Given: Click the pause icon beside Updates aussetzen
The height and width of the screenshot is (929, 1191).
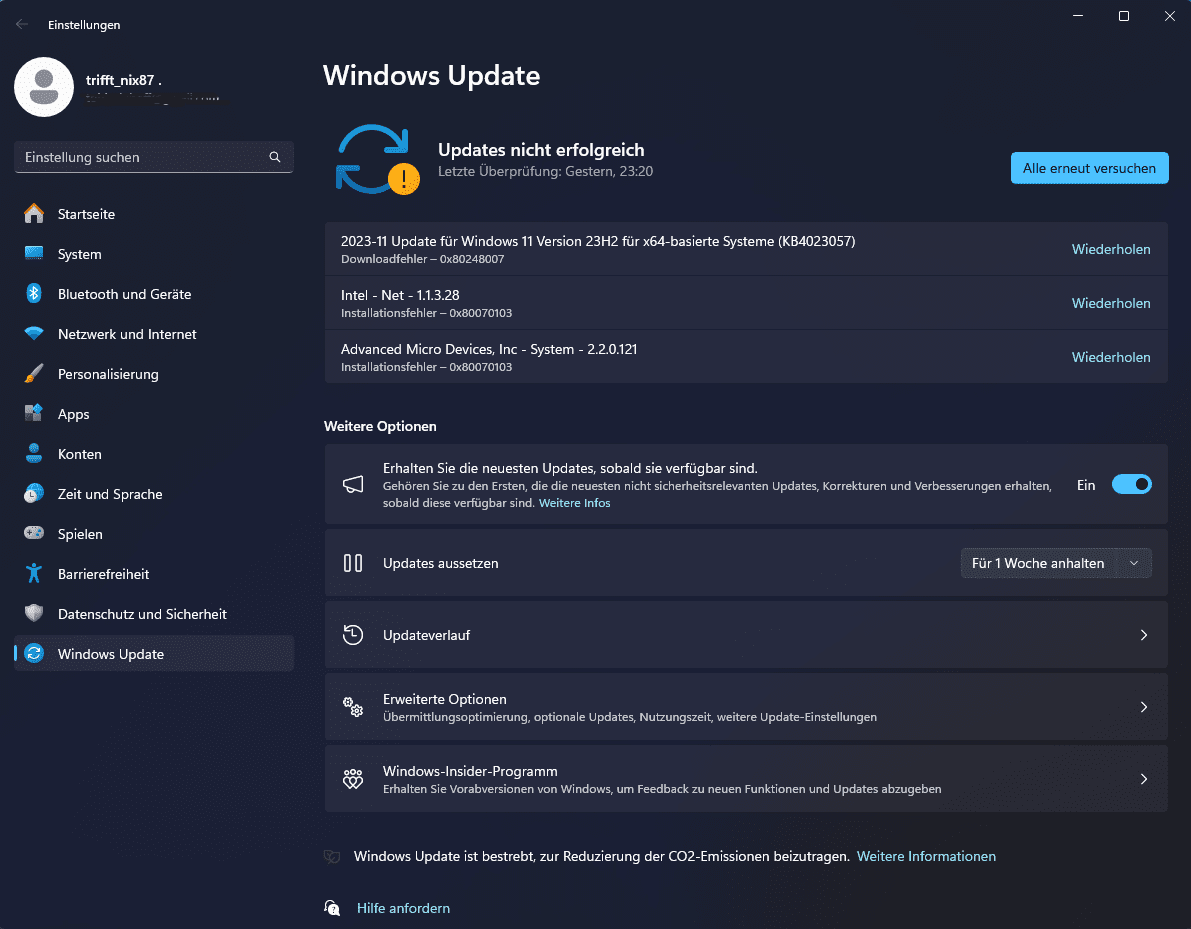Looking at the screenshot, I should coord(353,563).
